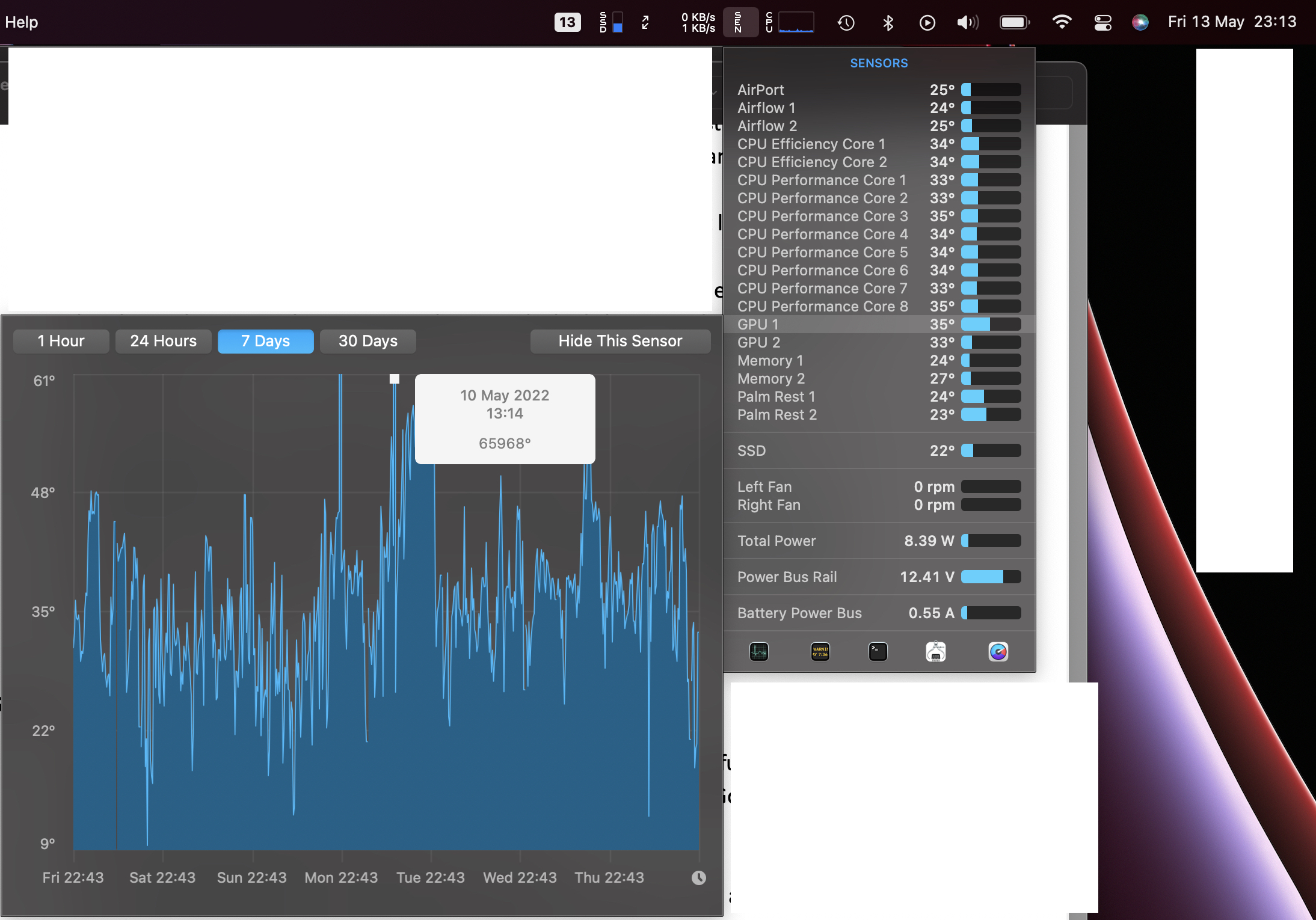This screenshot has width=1316, height=920.
Task: Click Hide This Sensor button
Action: [x=620, y=341]
